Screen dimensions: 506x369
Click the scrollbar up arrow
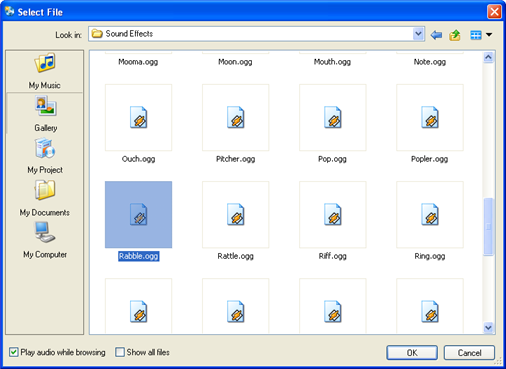pos(488,57)
